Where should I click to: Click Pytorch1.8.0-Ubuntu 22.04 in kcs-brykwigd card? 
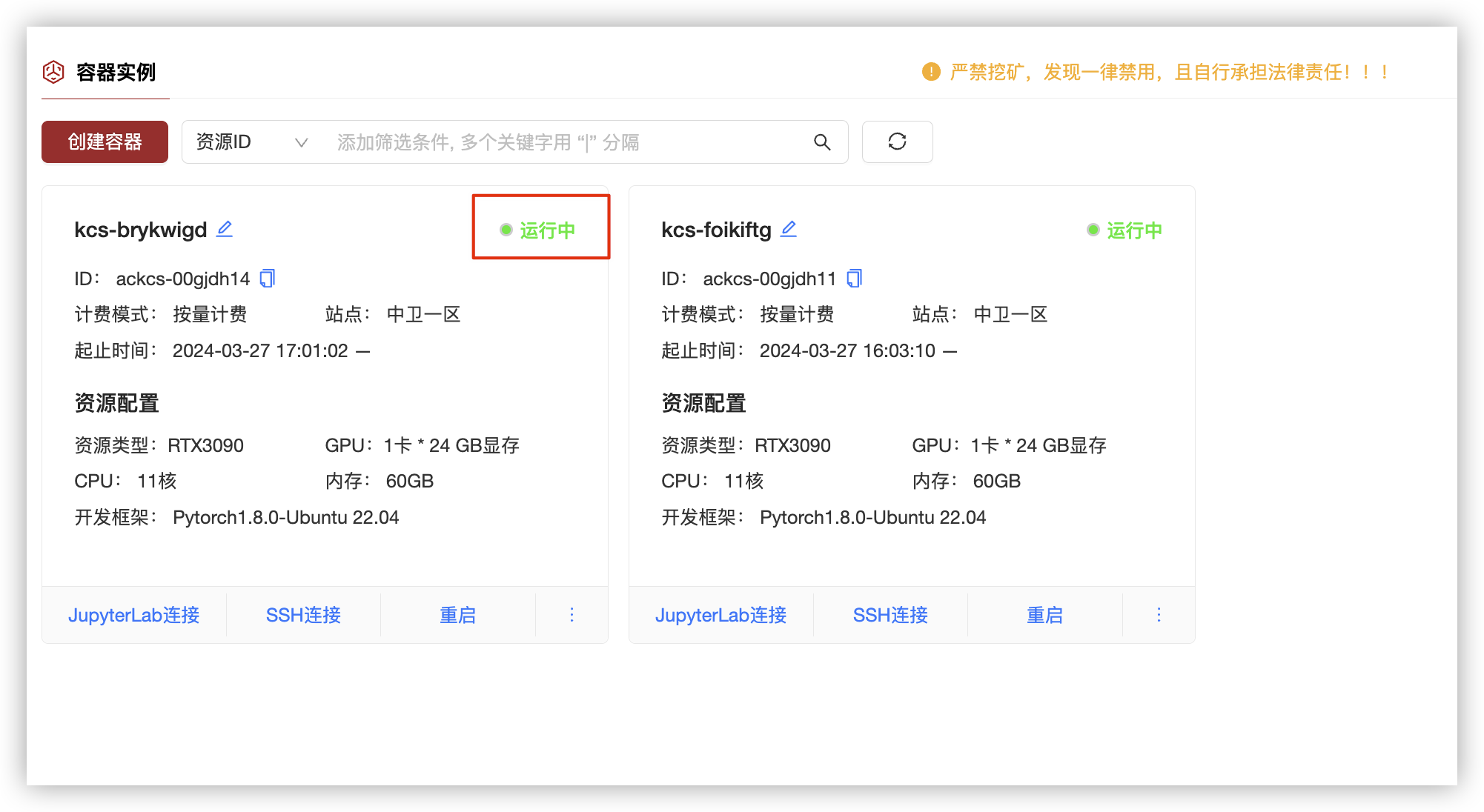[286, 517]
